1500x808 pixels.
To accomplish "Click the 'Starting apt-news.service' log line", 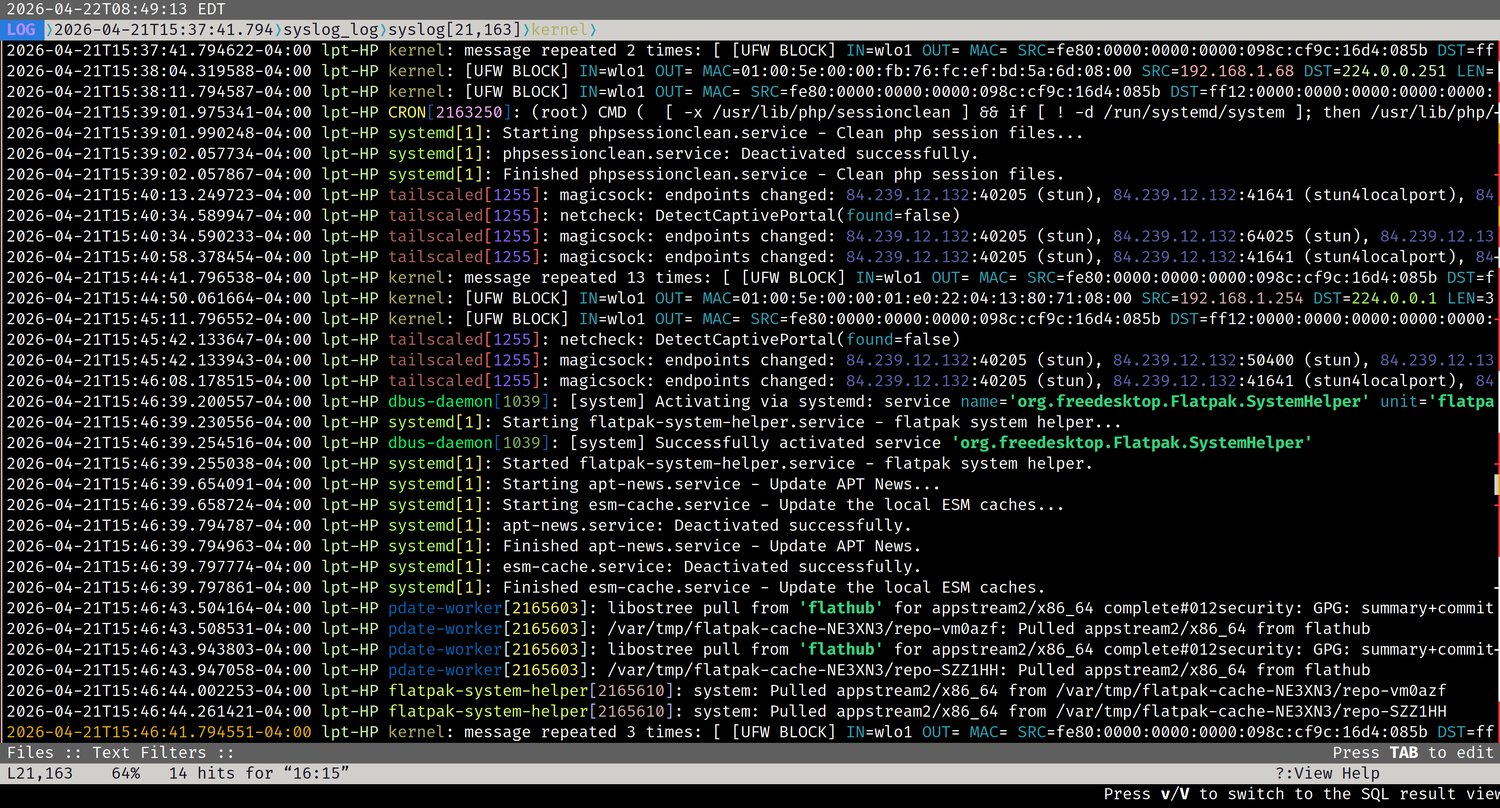I will click(x=700, y=484).
